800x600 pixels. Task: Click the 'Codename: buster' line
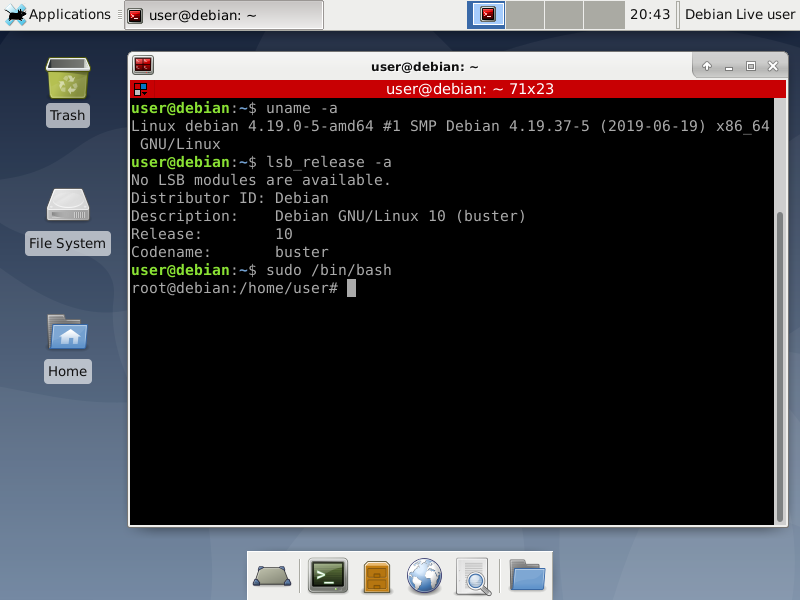pyautogui.click(x=230, y=252)
